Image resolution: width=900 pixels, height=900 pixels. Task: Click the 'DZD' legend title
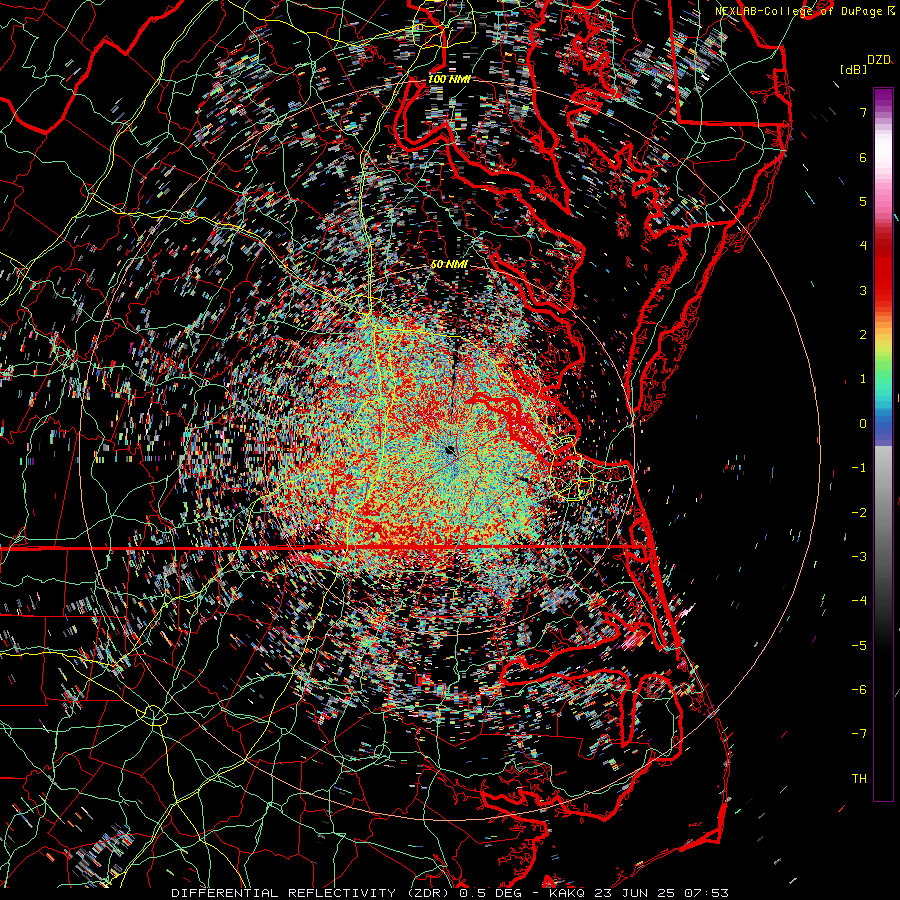(879, 60)
